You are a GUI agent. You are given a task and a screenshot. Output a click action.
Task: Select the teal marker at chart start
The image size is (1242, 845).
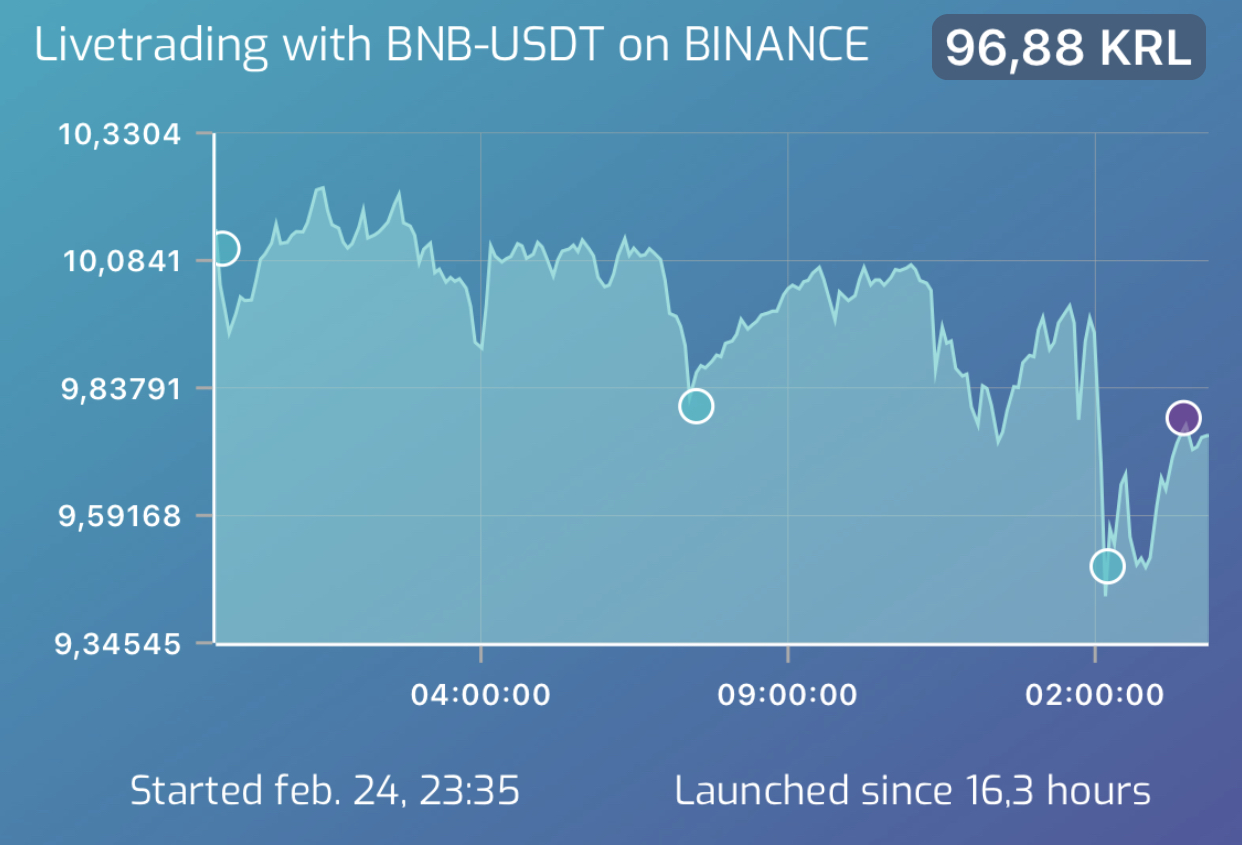pyautogui.click(x=222, y=248)
